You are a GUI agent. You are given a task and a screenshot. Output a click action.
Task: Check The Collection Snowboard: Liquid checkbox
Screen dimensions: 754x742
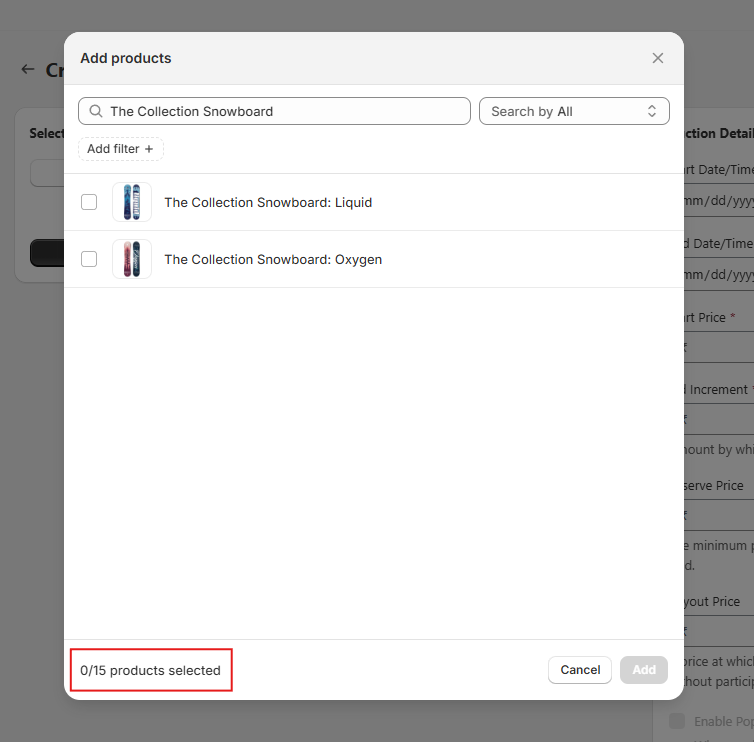click(x=89, y=202)
